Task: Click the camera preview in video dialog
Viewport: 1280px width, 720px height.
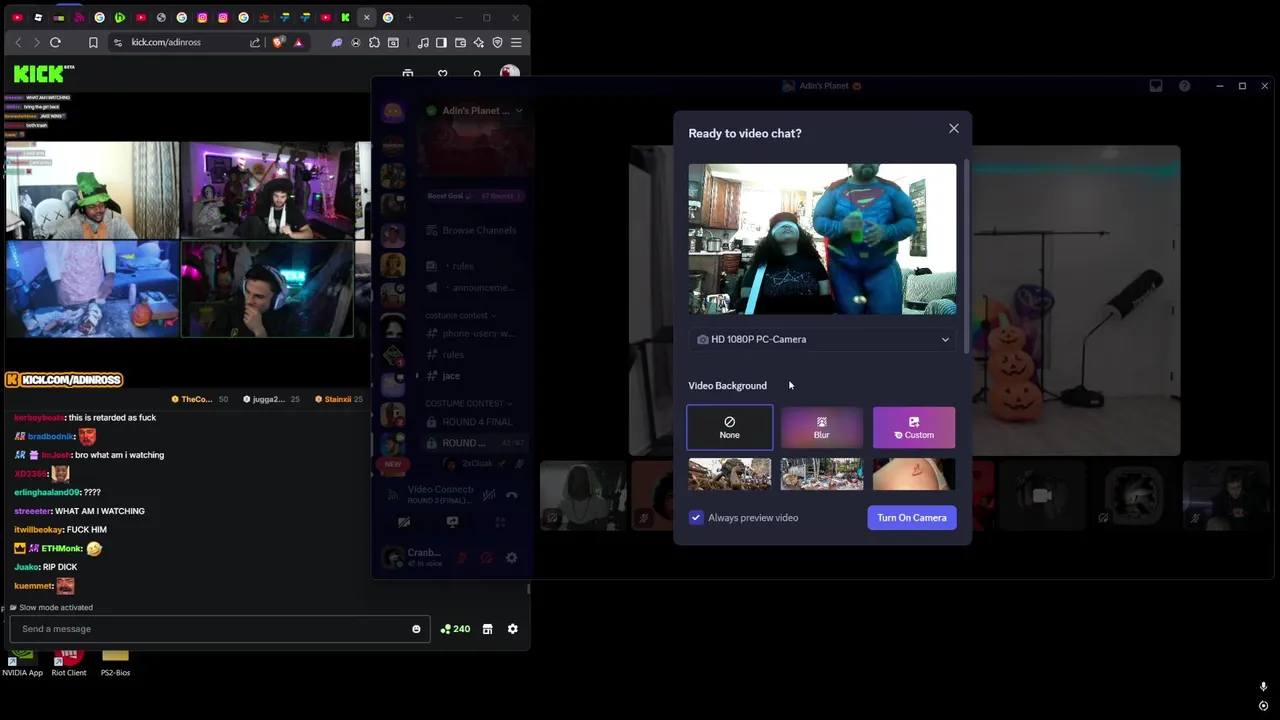Action: coord(822,239)
